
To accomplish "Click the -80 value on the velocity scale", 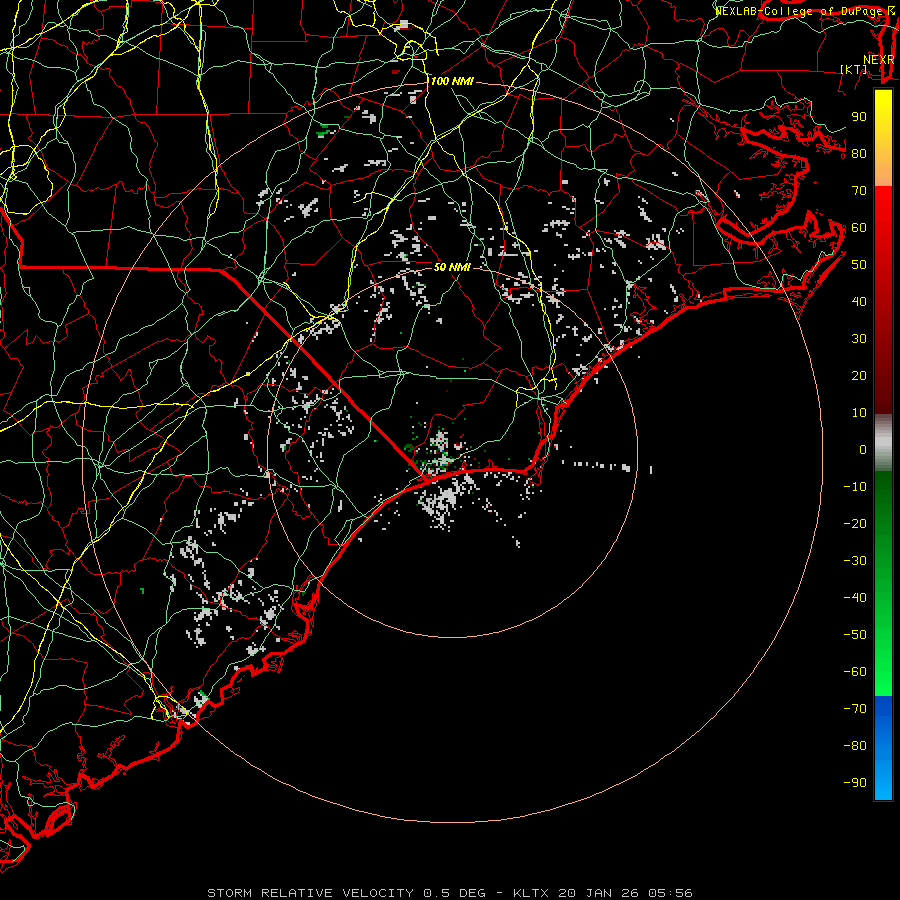I will (x=855, y=746).
